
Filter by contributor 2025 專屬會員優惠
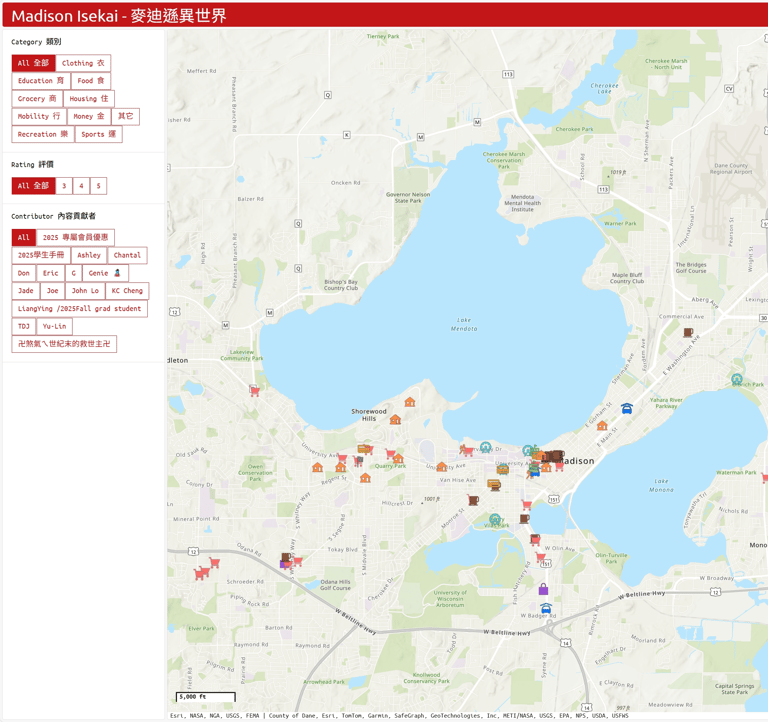75,238
